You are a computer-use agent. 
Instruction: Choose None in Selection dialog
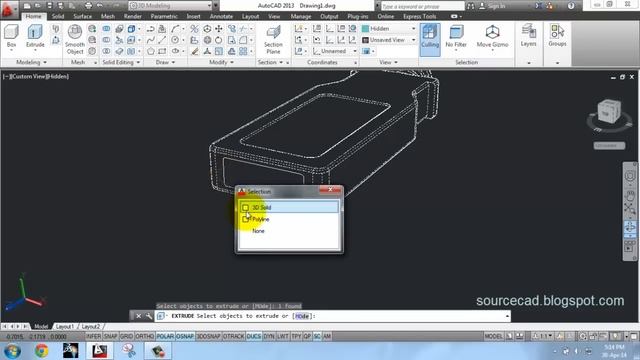coord(289,231)
